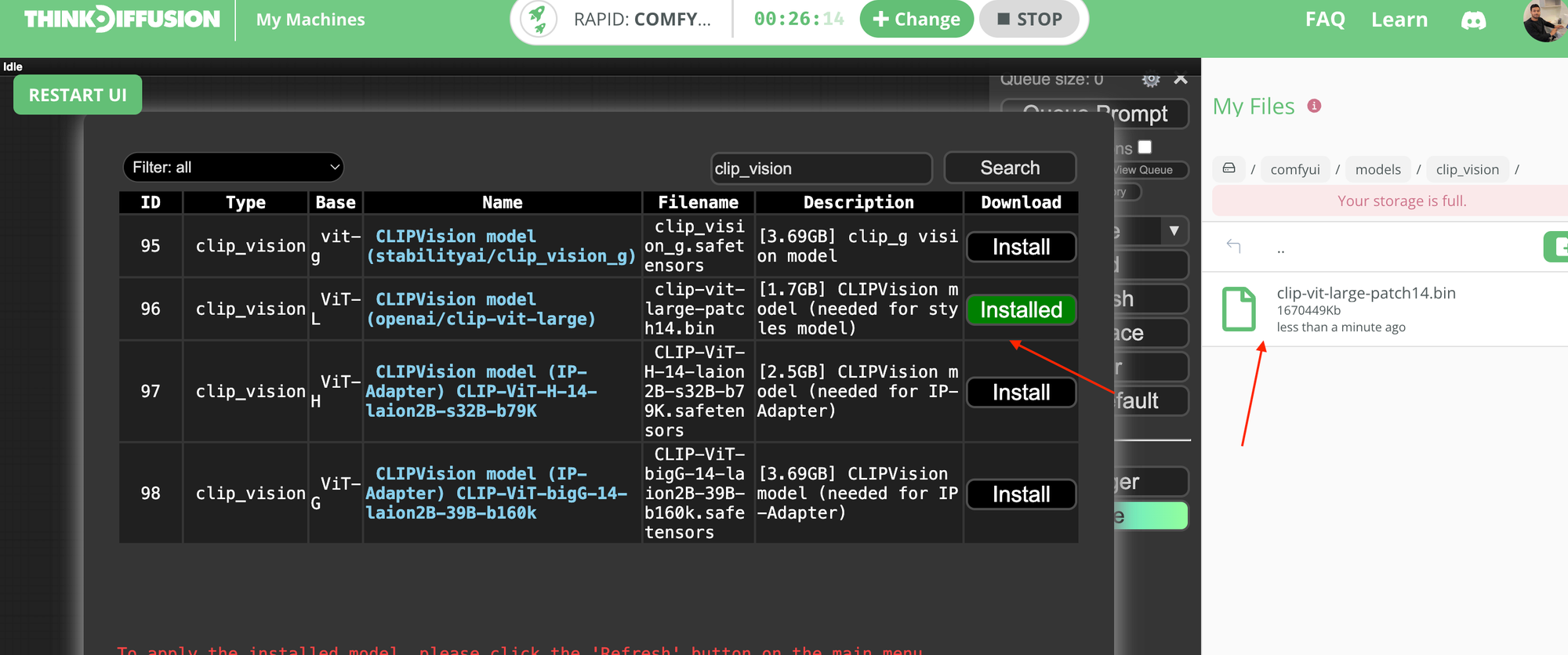Go to the root drive icon in breadcrumb
Image resolution: width=1568 pixels, height=655 pixels.
1229,168
